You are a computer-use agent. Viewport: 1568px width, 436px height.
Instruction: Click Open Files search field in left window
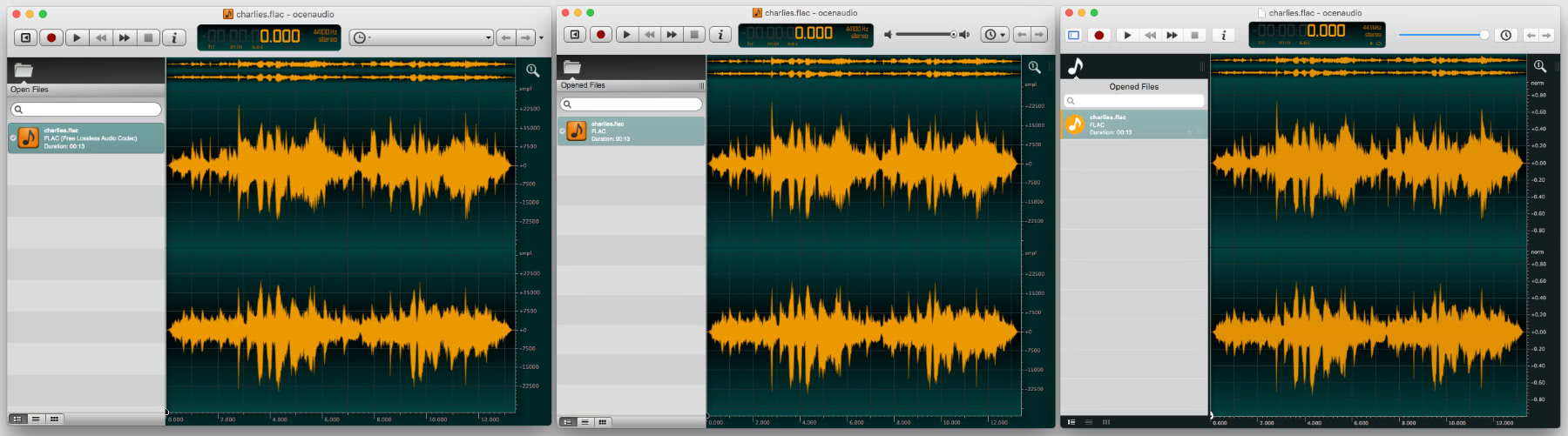pyautogui.click(x=86, y=110)
